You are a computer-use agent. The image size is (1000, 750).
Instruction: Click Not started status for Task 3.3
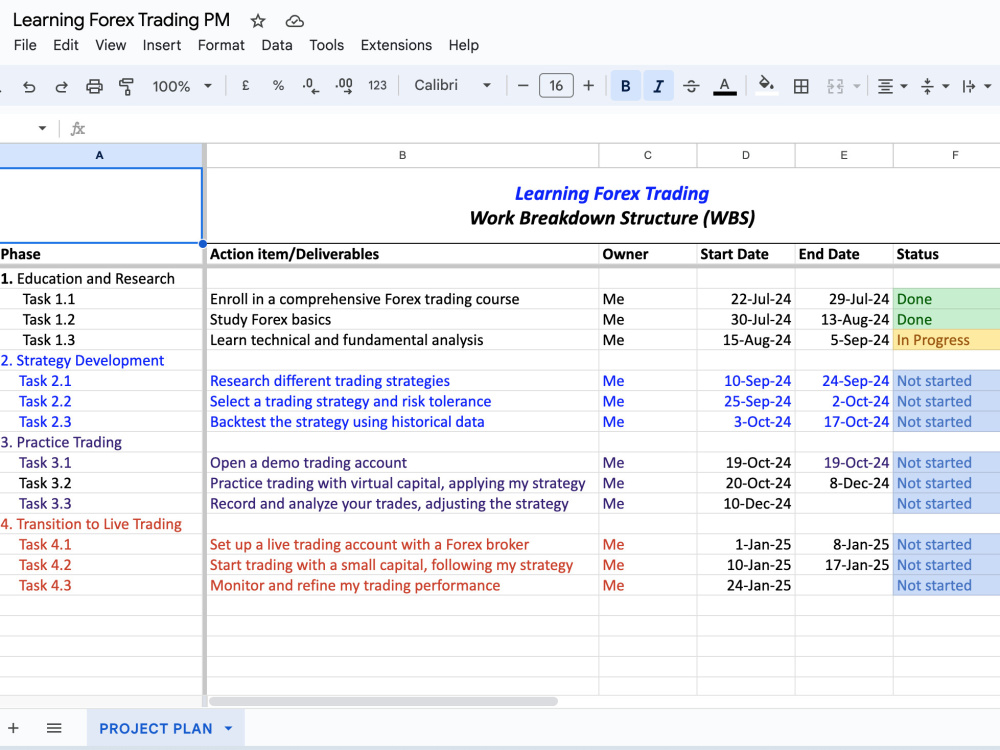point(946,504)
